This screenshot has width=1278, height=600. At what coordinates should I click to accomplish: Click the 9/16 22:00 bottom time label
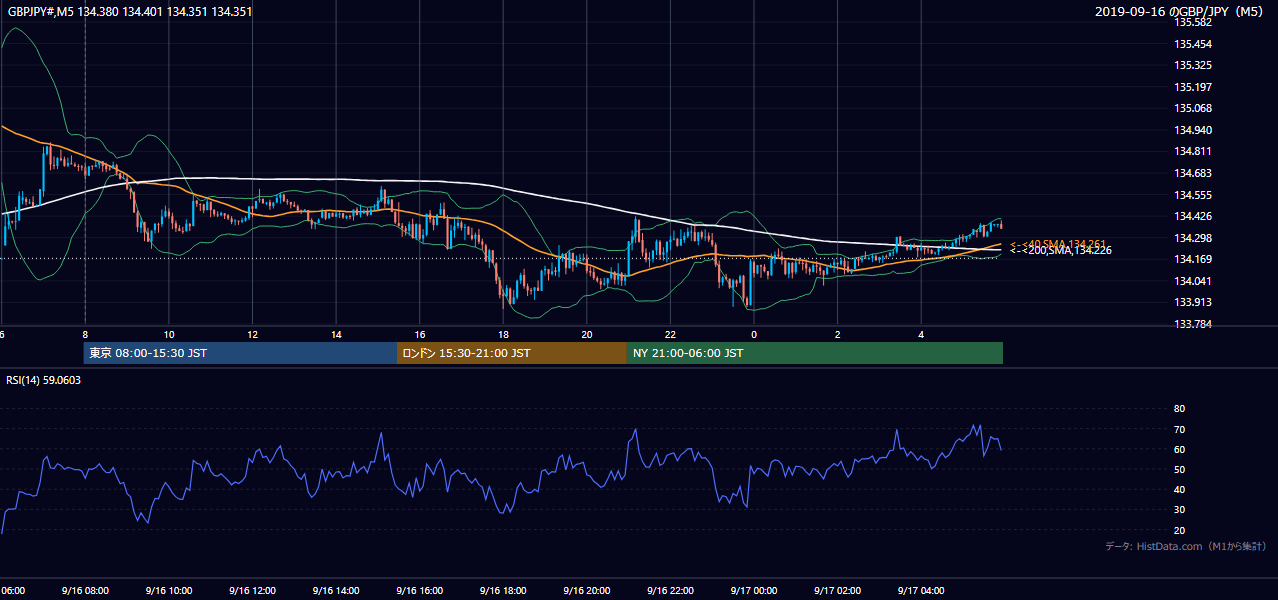670,591
